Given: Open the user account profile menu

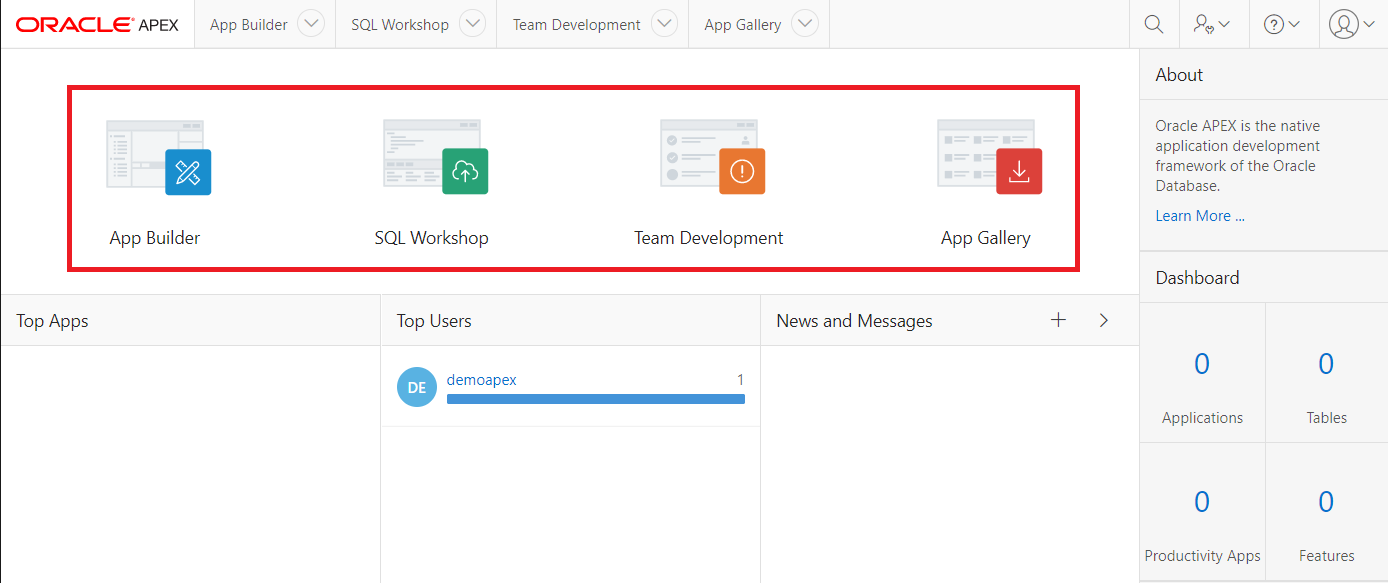Looking at the screenshot, I should (x=1352, y=24).
